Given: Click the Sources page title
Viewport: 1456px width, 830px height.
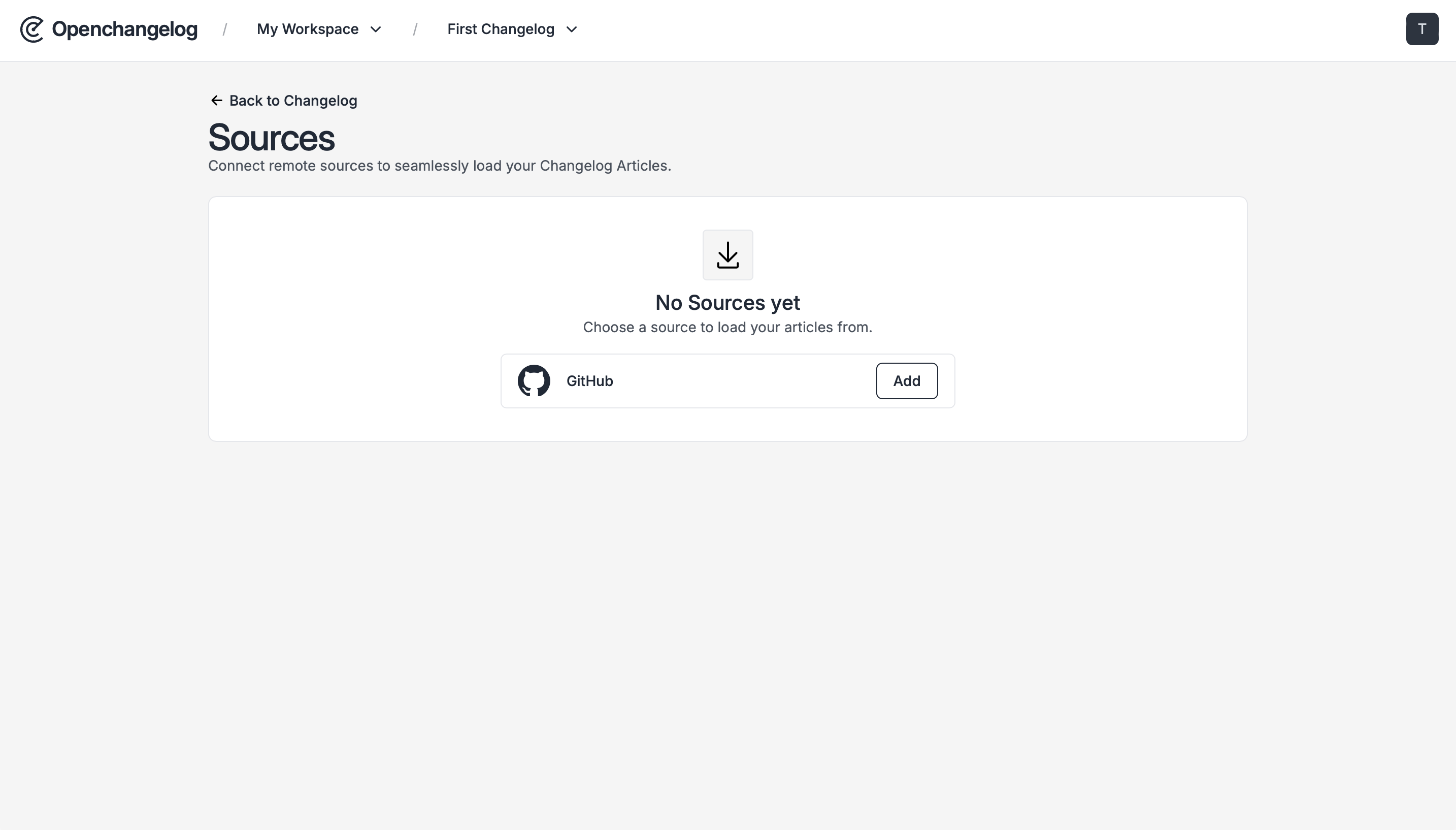Looking at the screenshot, I should 271,137.
